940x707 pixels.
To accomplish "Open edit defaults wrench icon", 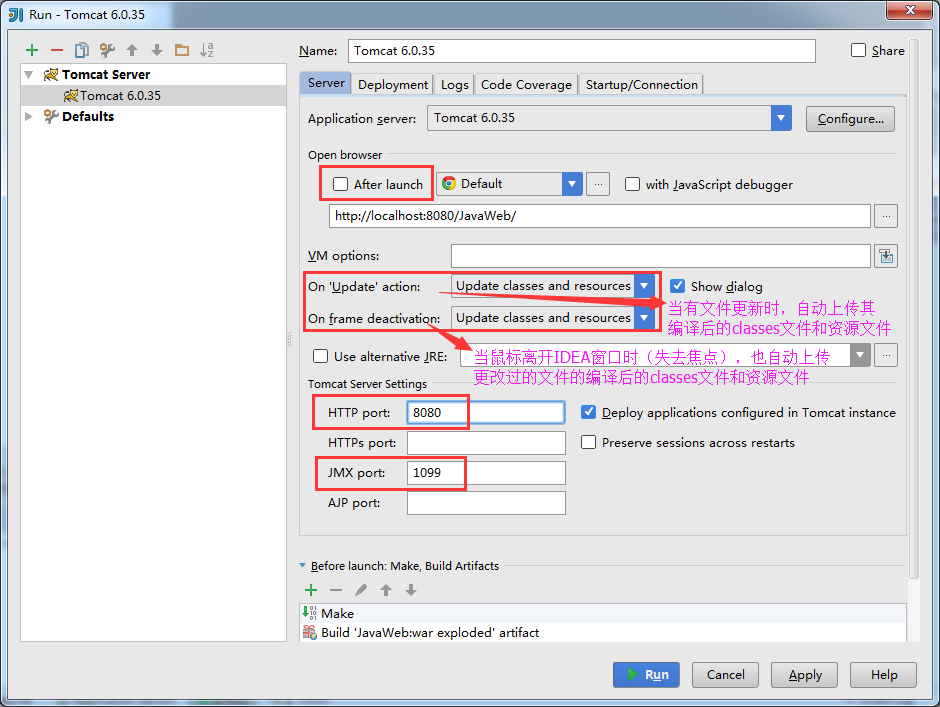I will 107,50.
